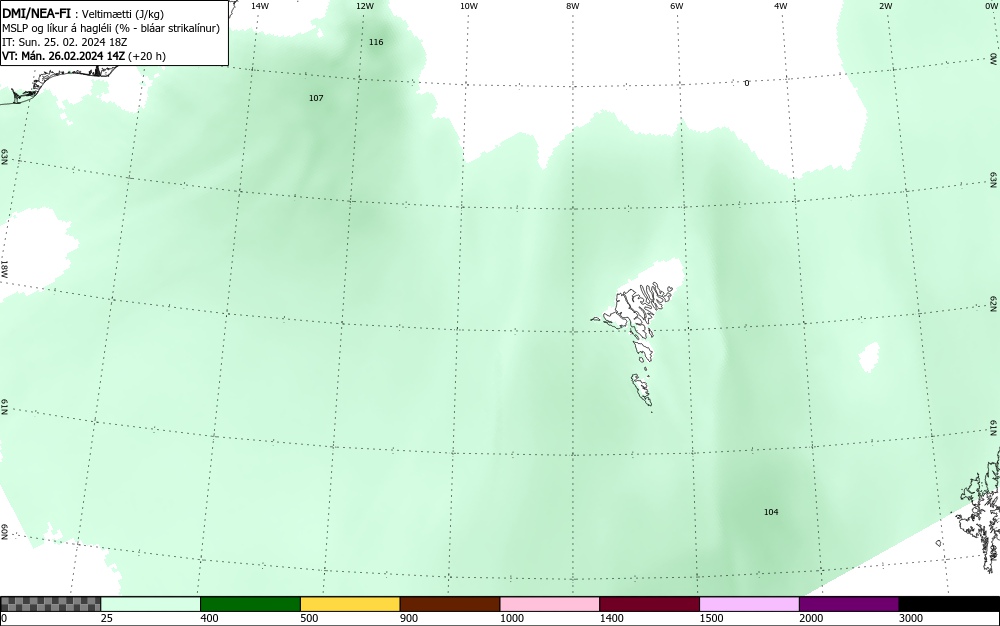The width and height of the screenshot is (1000, 626).
Task: Click the 10W longitude label
Action: point(469,6)
